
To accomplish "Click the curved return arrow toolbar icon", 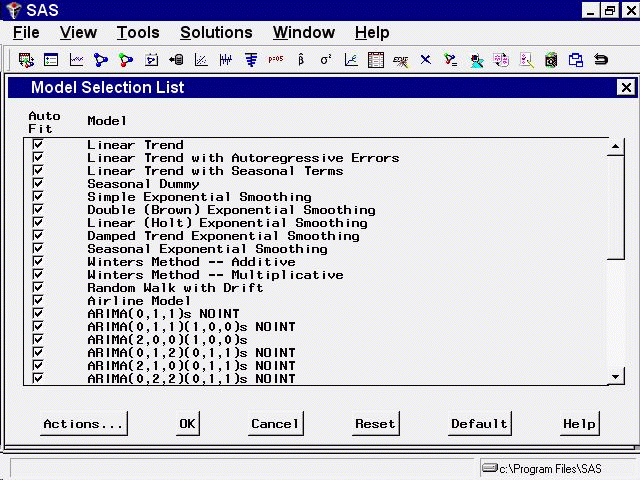I will 601,60.
